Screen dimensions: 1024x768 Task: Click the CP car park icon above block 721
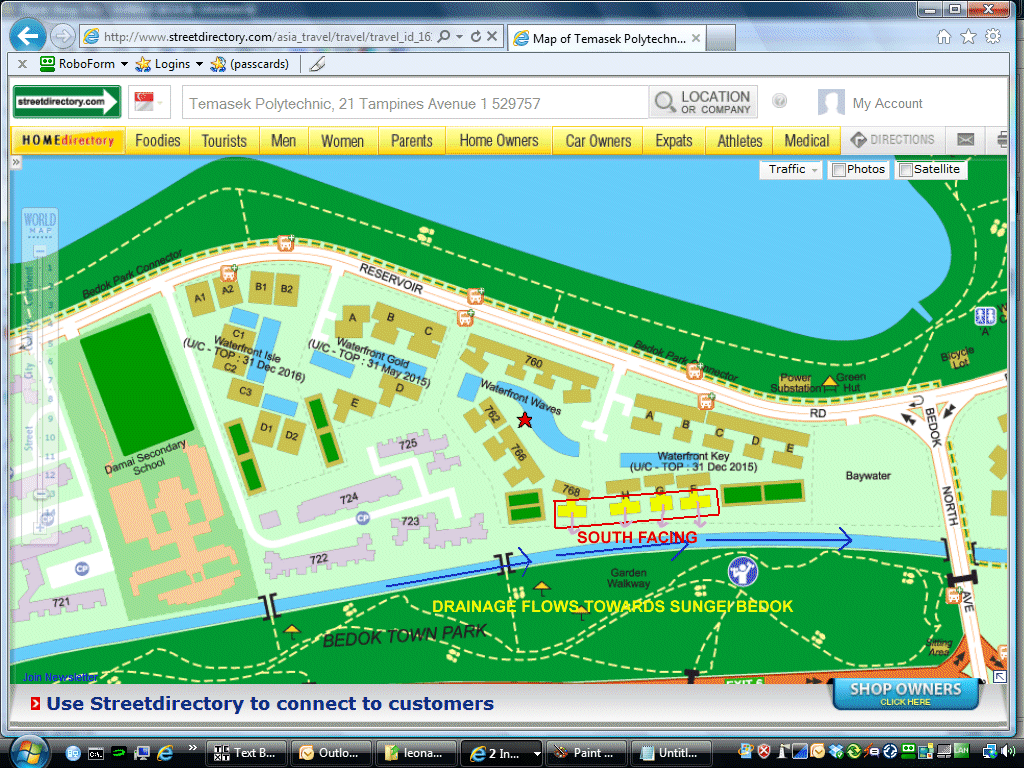[x=82, y=569]
